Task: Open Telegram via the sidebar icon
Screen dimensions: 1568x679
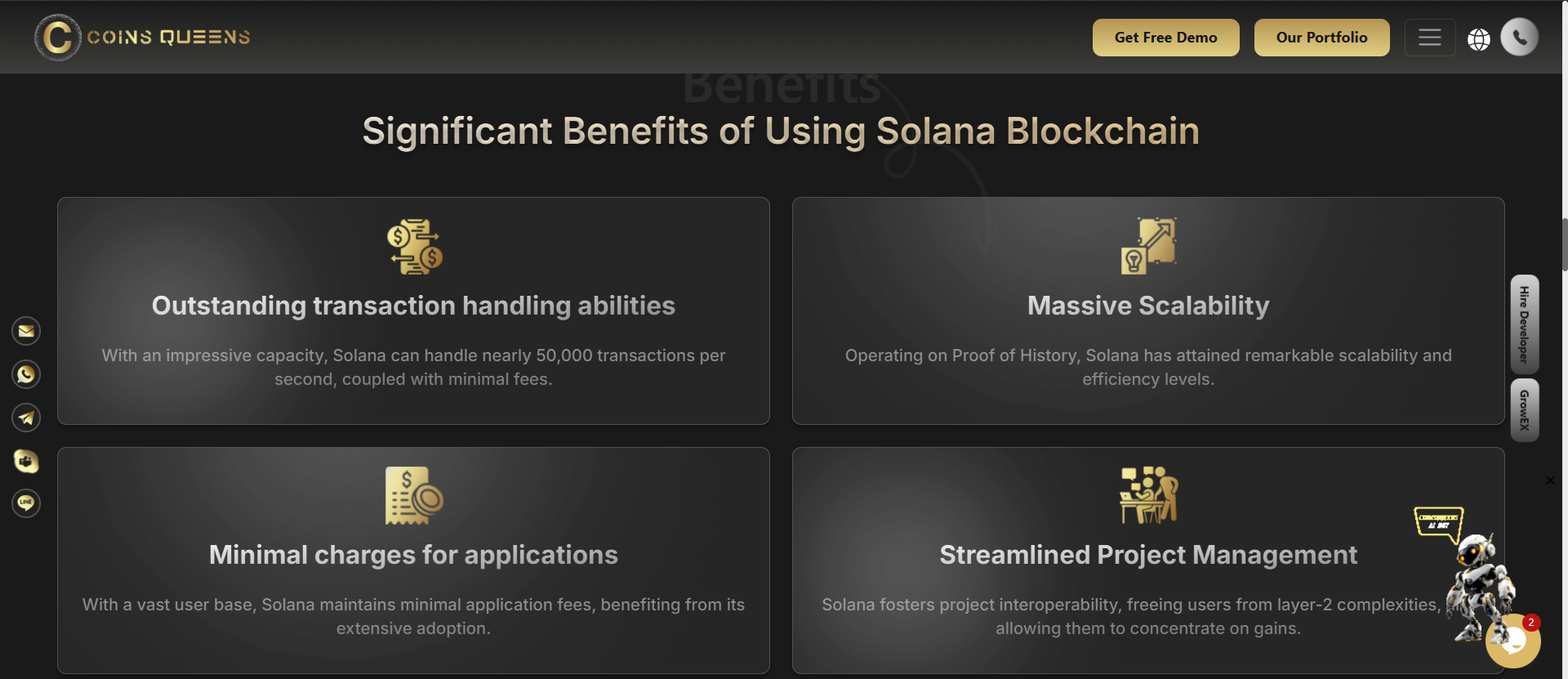Action: [26, 418]
